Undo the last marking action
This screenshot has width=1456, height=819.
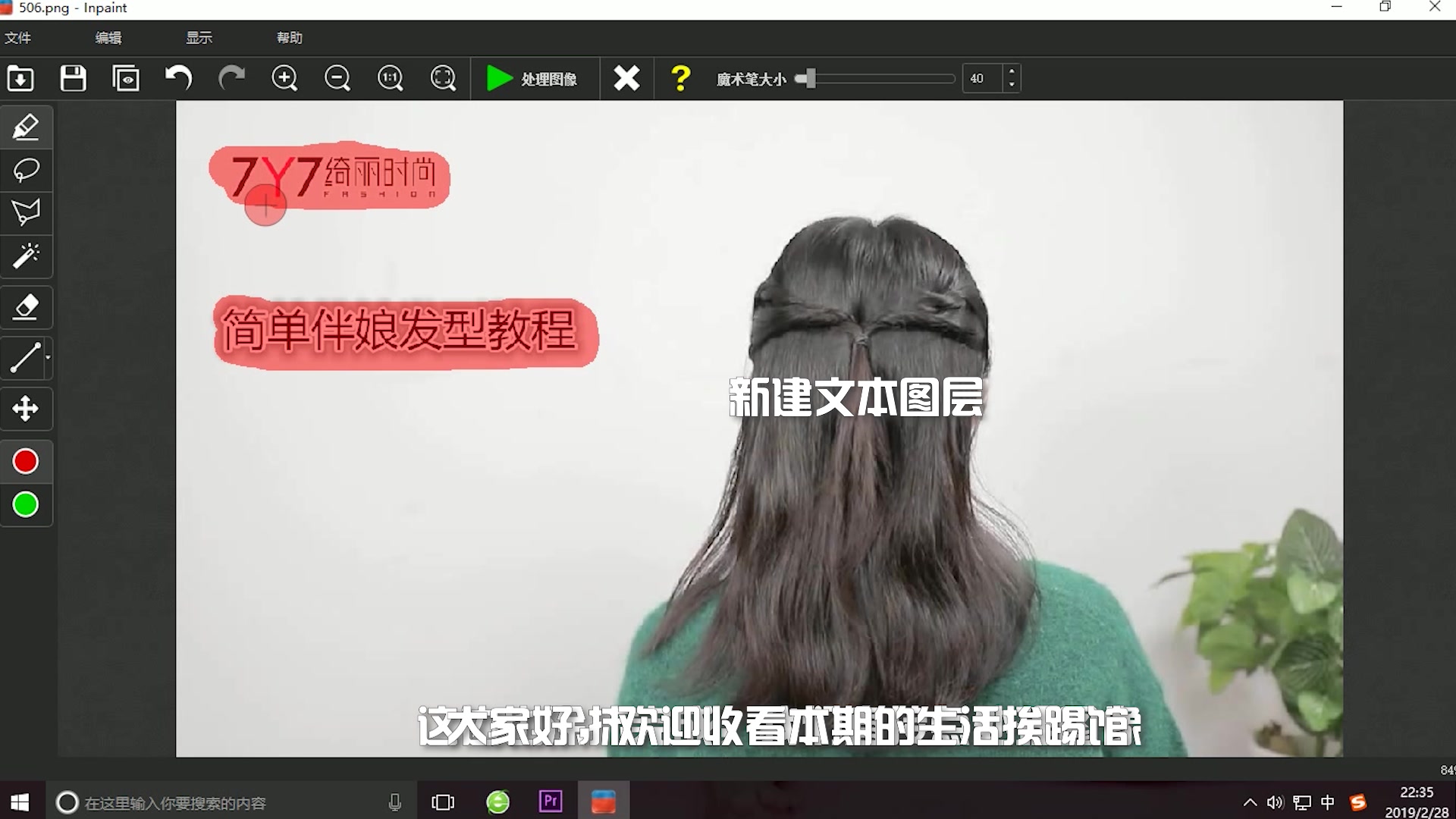click(179, 78)
